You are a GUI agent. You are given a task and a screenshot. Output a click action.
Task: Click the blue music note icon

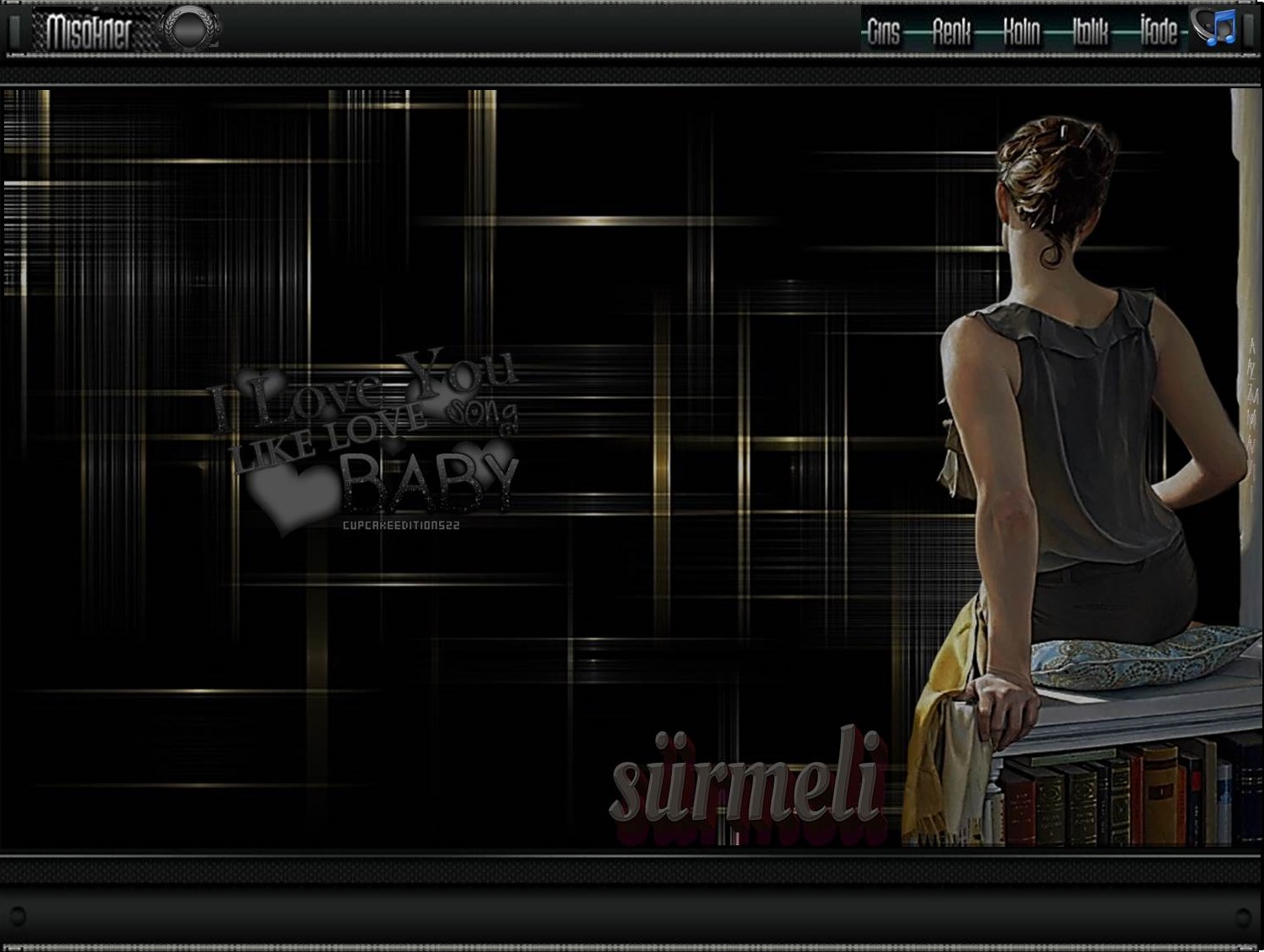(1216, 28)
